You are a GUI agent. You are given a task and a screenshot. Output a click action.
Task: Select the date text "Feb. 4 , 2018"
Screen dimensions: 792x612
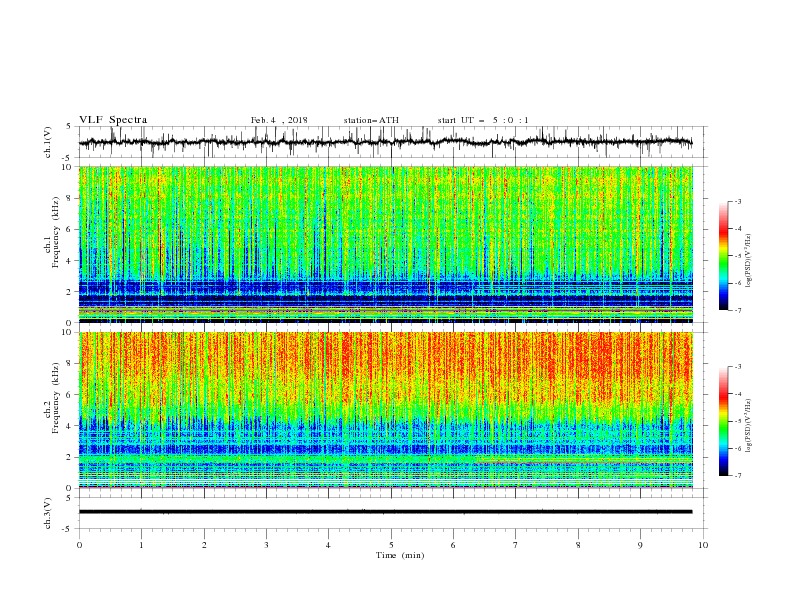pos(279,120)
